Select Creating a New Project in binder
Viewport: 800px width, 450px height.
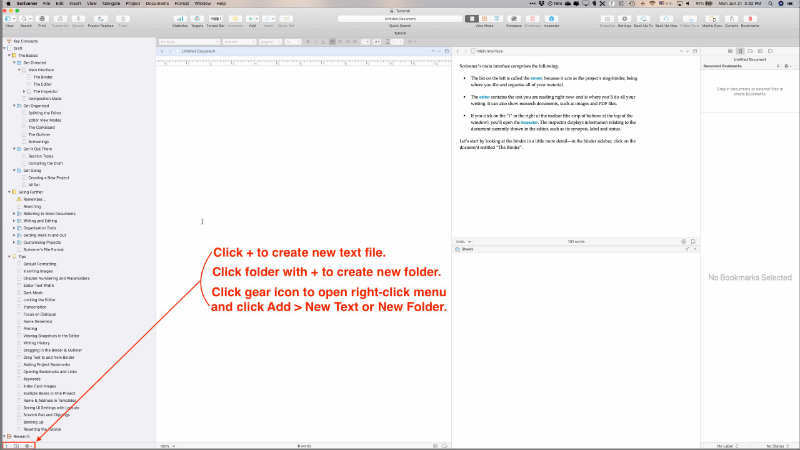pos(48,178)
